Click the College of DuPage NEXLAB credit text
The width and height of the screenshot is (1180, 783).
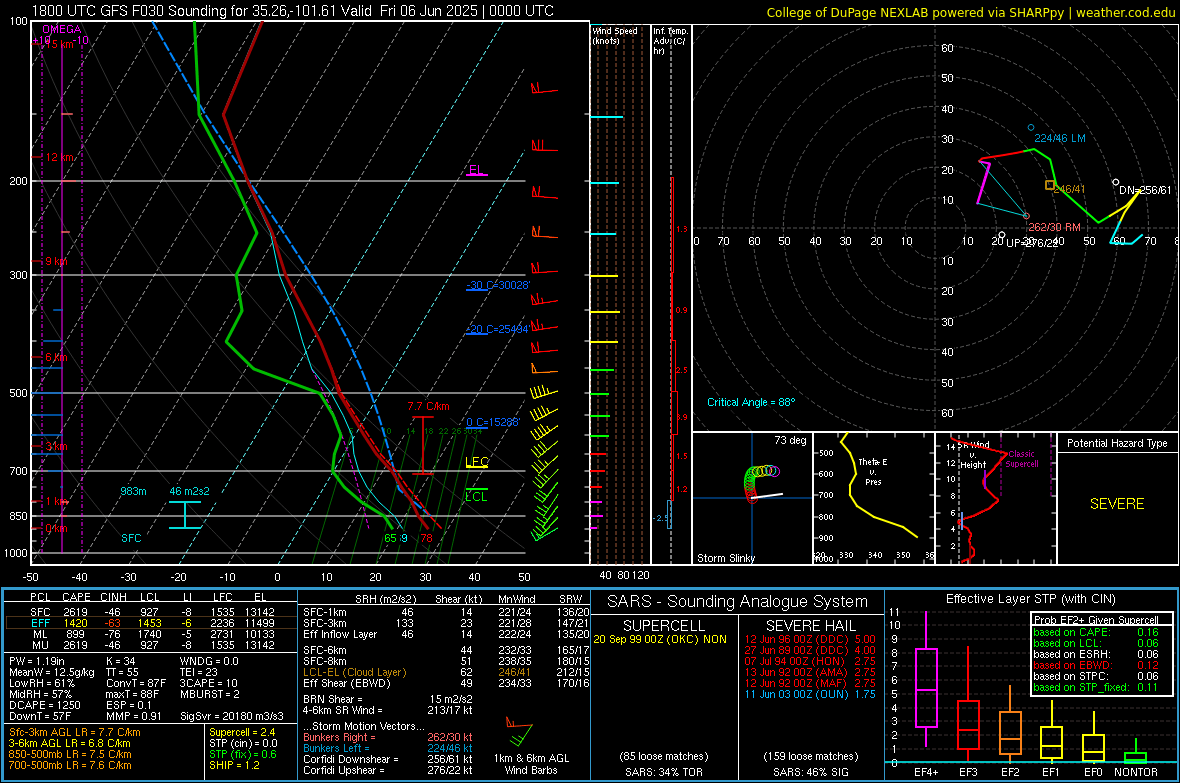[x=971, y=12]
